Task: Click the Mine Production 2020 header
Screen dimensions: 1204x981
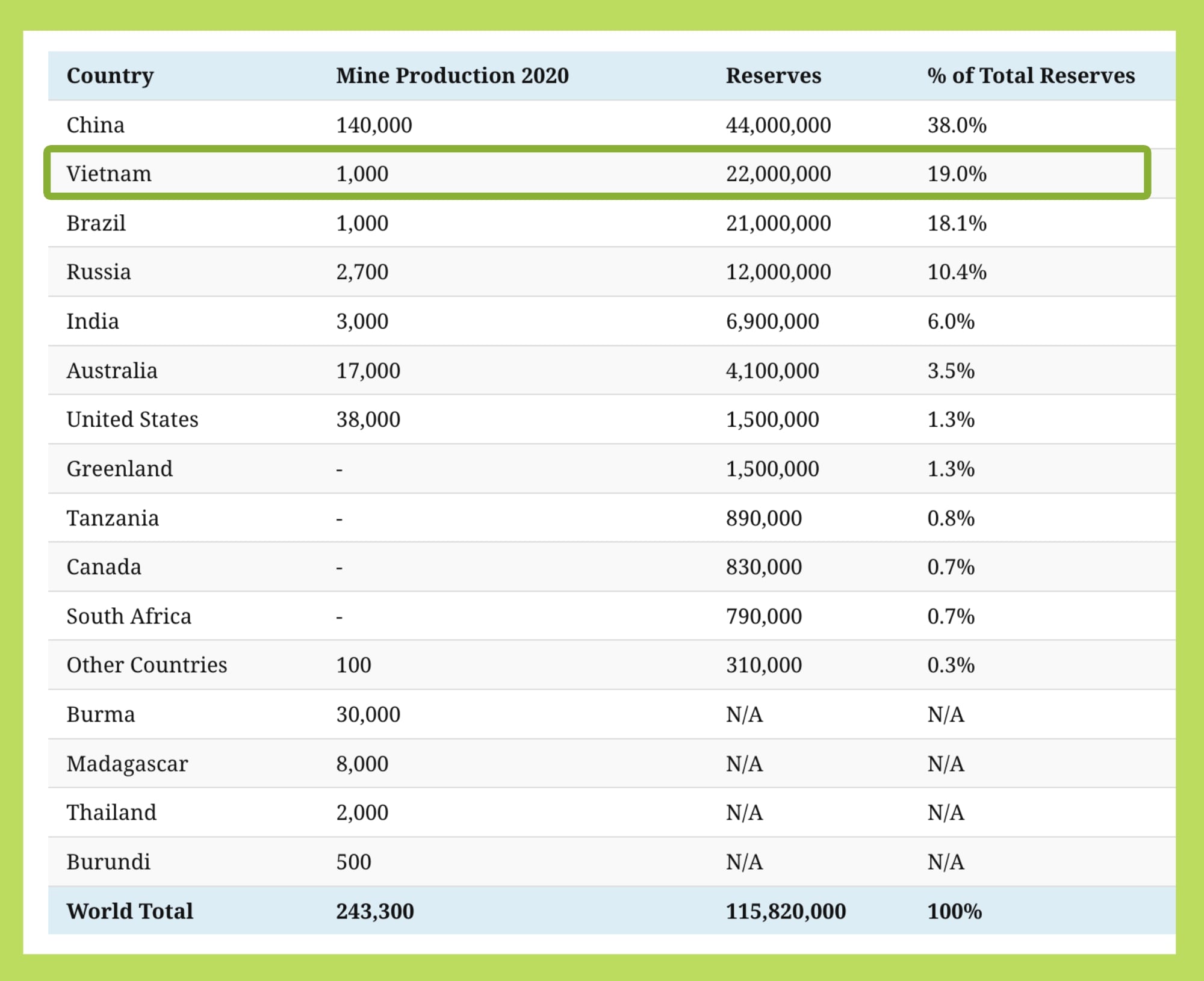Action: (x=452, y=76)
